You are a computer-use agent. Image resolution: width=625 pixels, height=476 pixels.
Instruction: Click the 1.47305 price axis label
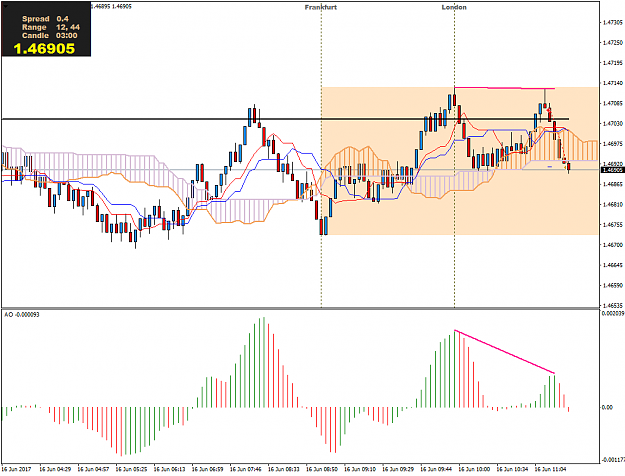coord(612,22)
